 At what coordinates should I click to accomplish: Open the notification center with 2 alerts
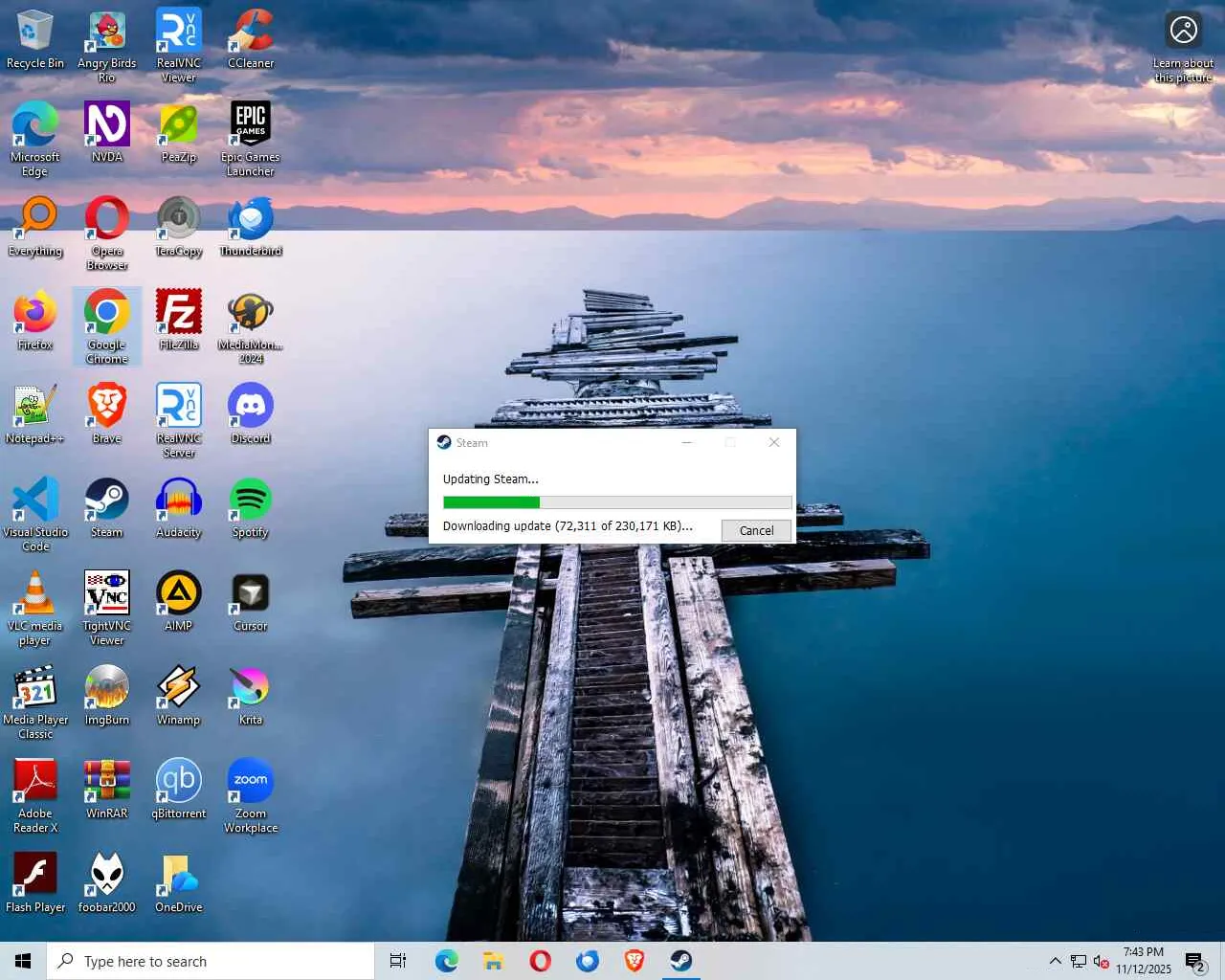click(x=1194, y=961)
